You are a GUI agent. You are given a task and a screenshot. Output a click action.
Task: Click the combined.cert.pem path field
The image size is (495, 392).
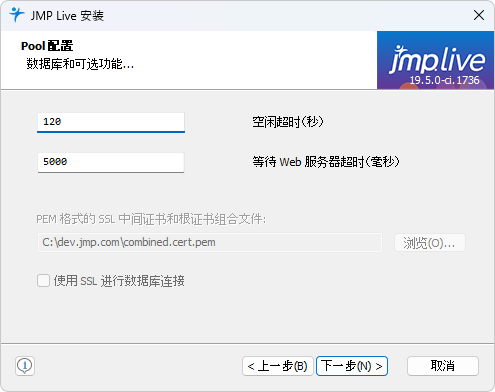point(210,242)
